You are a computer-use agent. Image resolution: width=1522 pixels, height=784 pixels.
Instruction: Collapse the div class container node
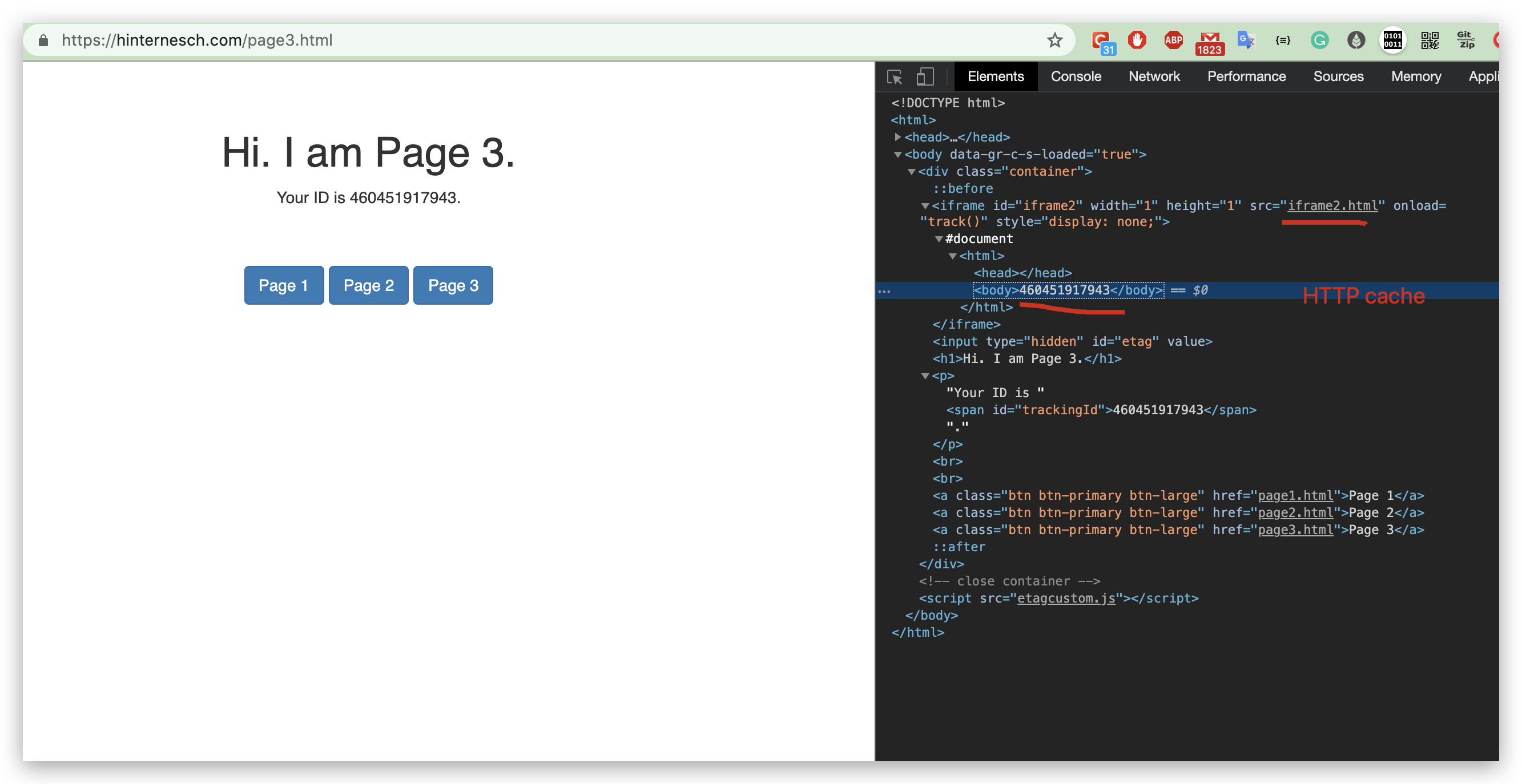(x=911, y=172)
